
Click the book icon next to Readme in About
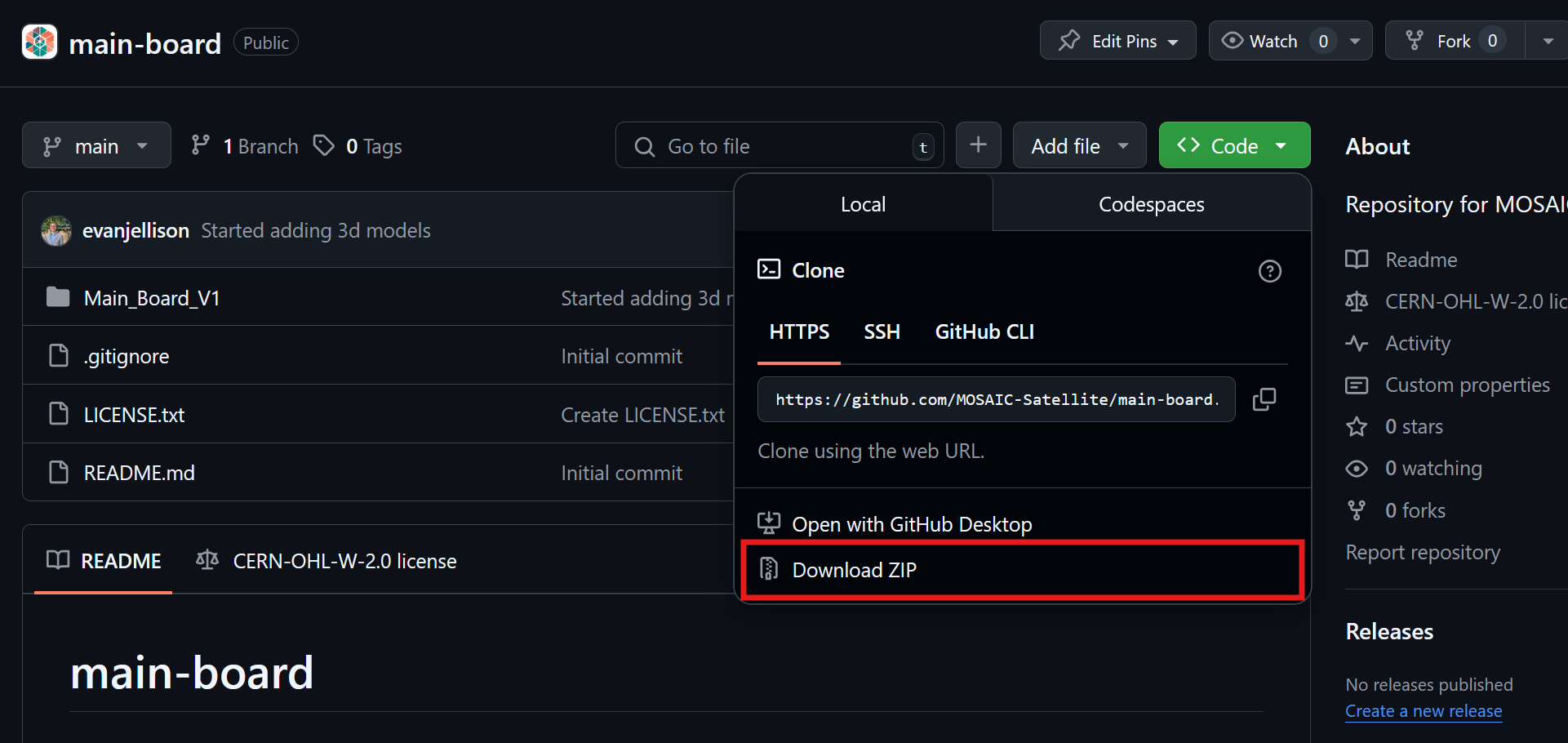point(1357,260)
